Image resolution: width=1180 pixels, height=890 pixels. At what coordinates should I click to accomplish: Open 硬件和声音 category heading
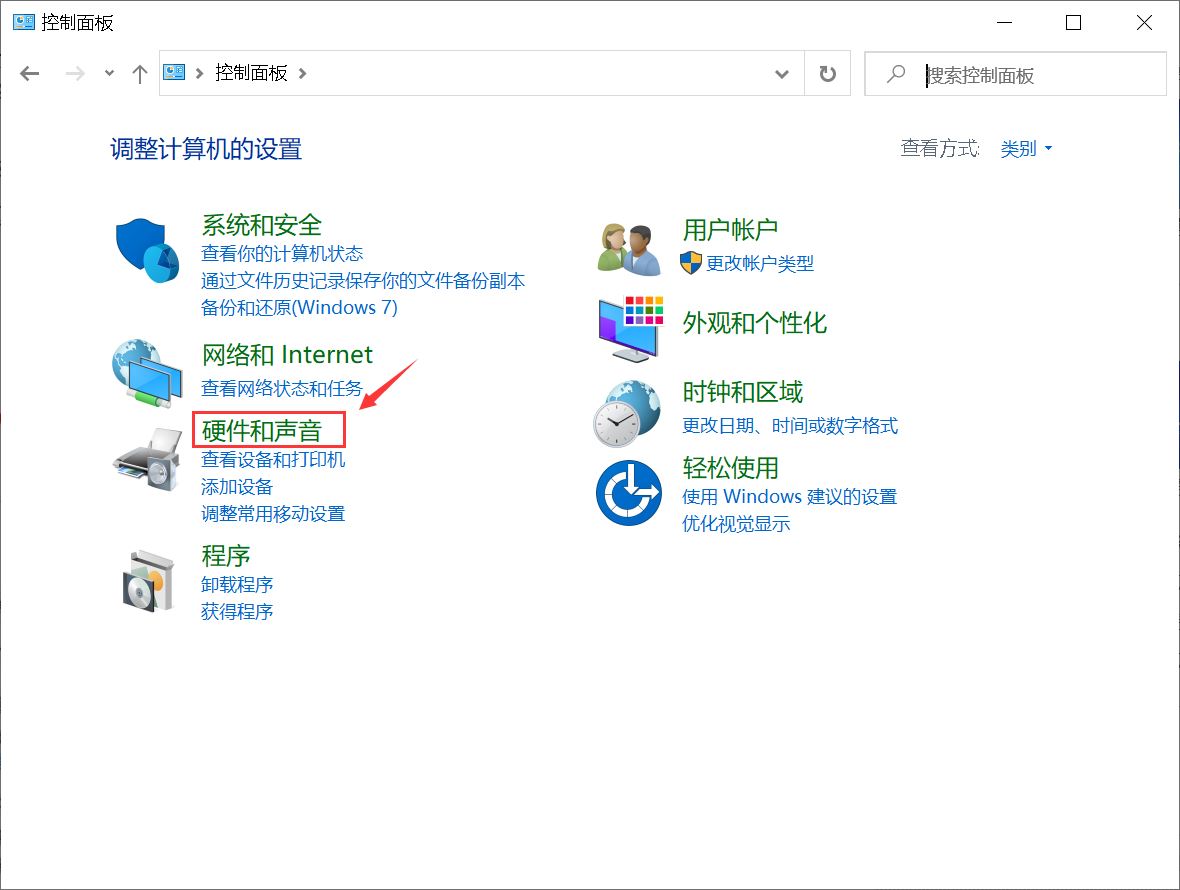(x=262, y=431)
